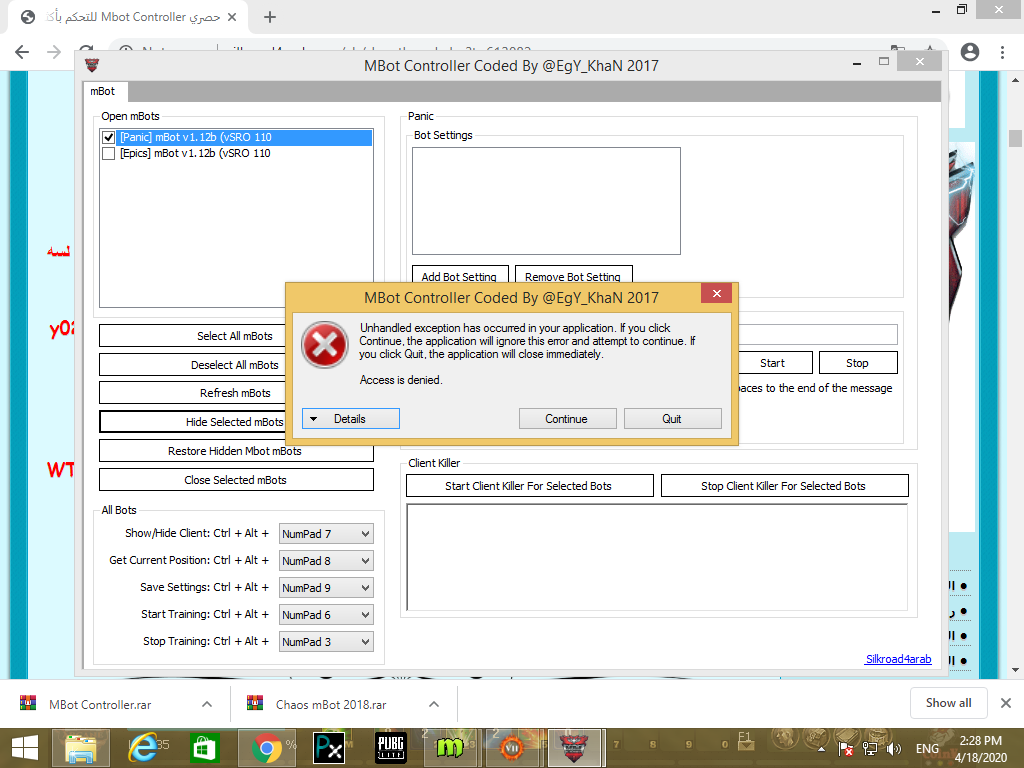Click the Start button
Screen dimensions: 1024x768
click(x=775, y=363)
